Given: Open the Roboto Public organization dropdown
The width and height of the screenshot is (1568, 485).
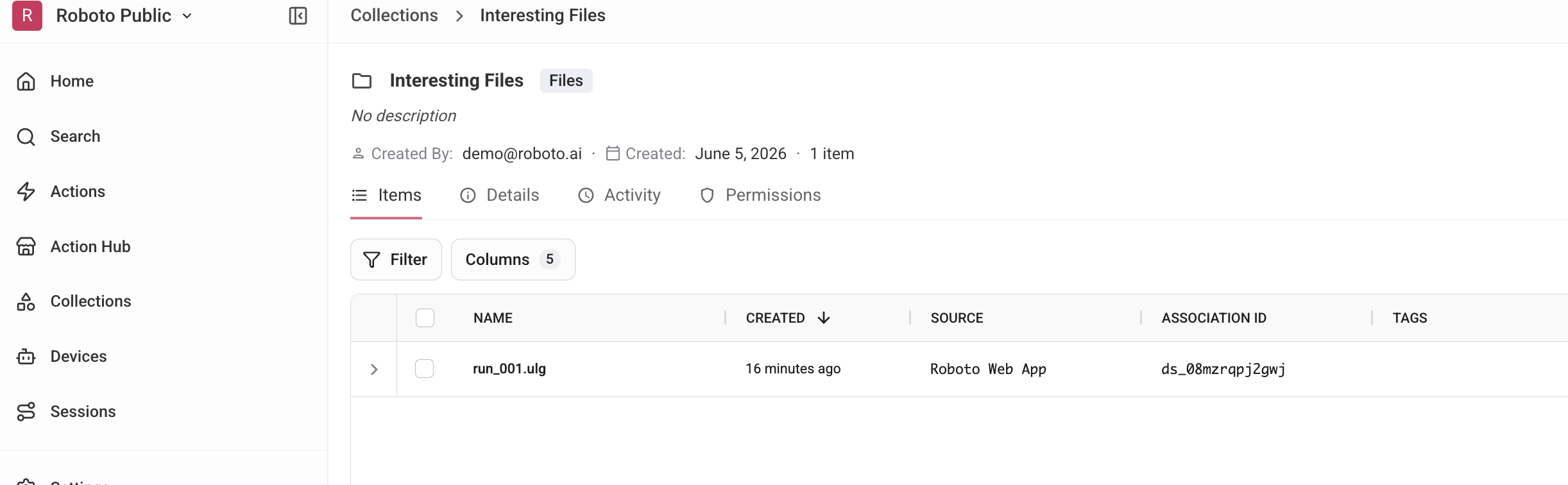Looking at the screenshot, I should (x=124, y=15).
